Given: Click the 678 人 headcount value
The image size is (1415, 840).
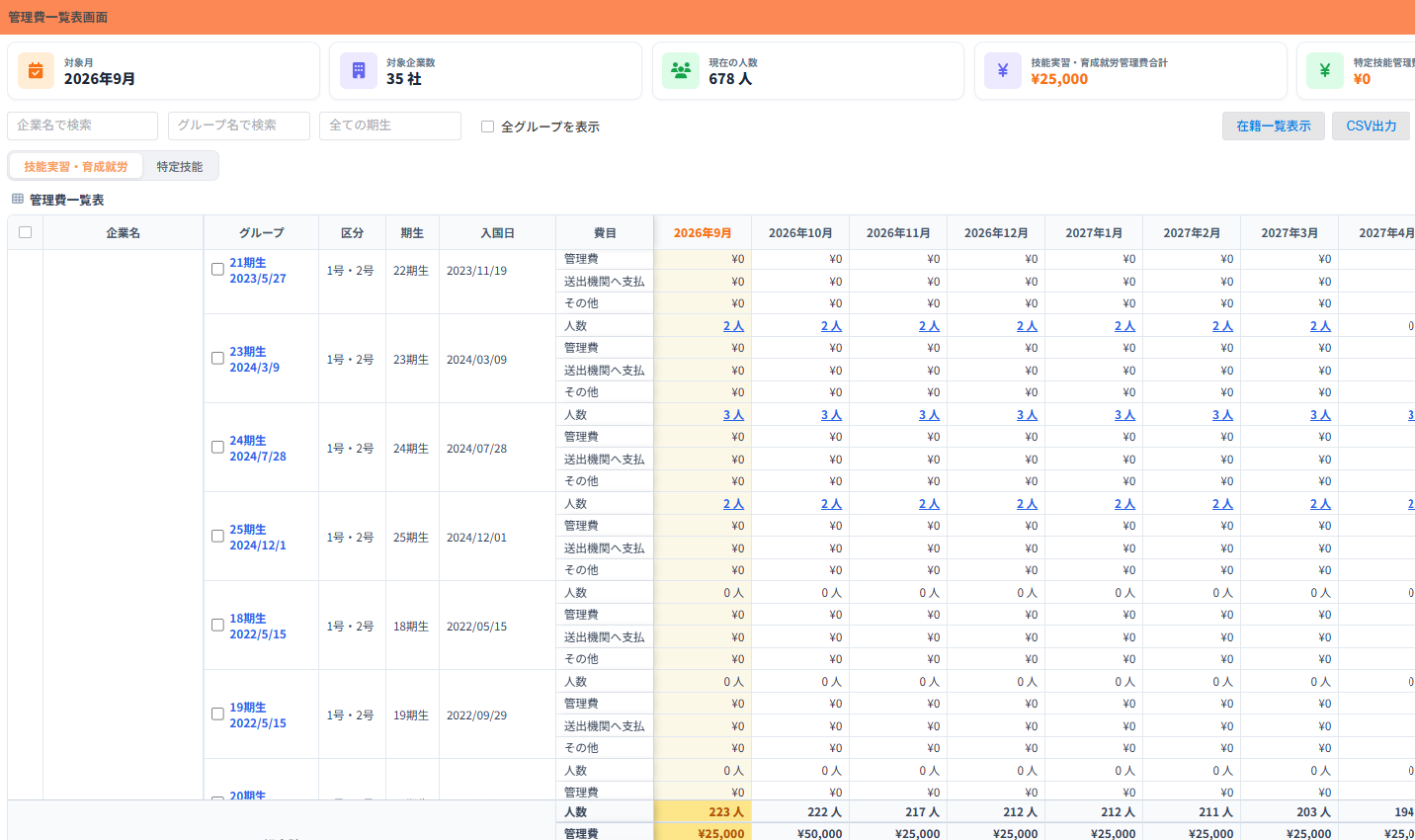Looking at the screenshot, I should (x=730, y=79).
